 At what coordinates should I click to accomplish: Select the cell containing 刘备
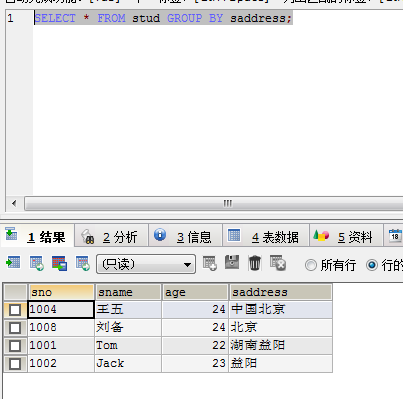tap(128, 328)
